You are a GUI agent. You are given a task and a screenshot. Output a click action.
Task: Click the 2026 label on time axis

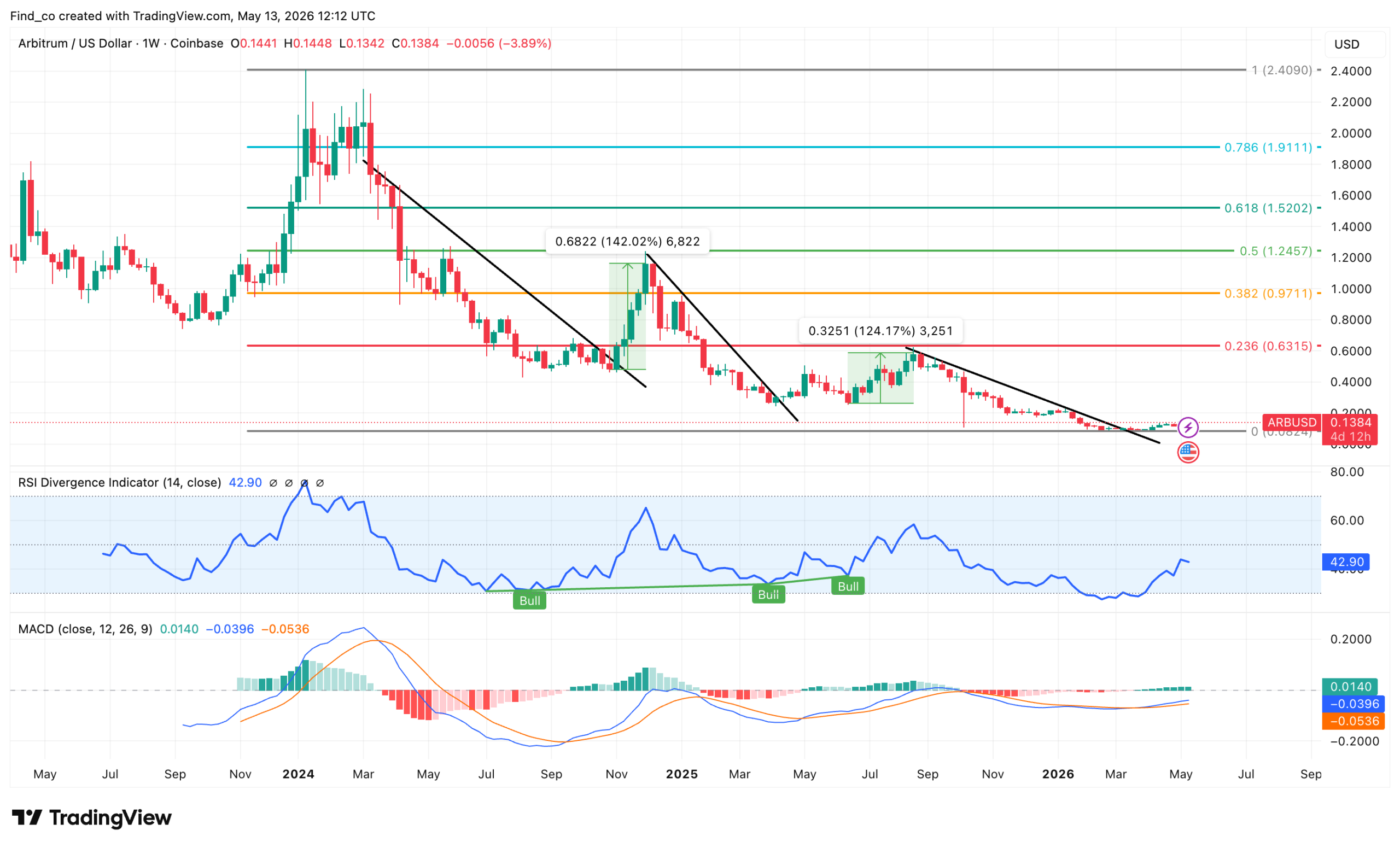1058,774
